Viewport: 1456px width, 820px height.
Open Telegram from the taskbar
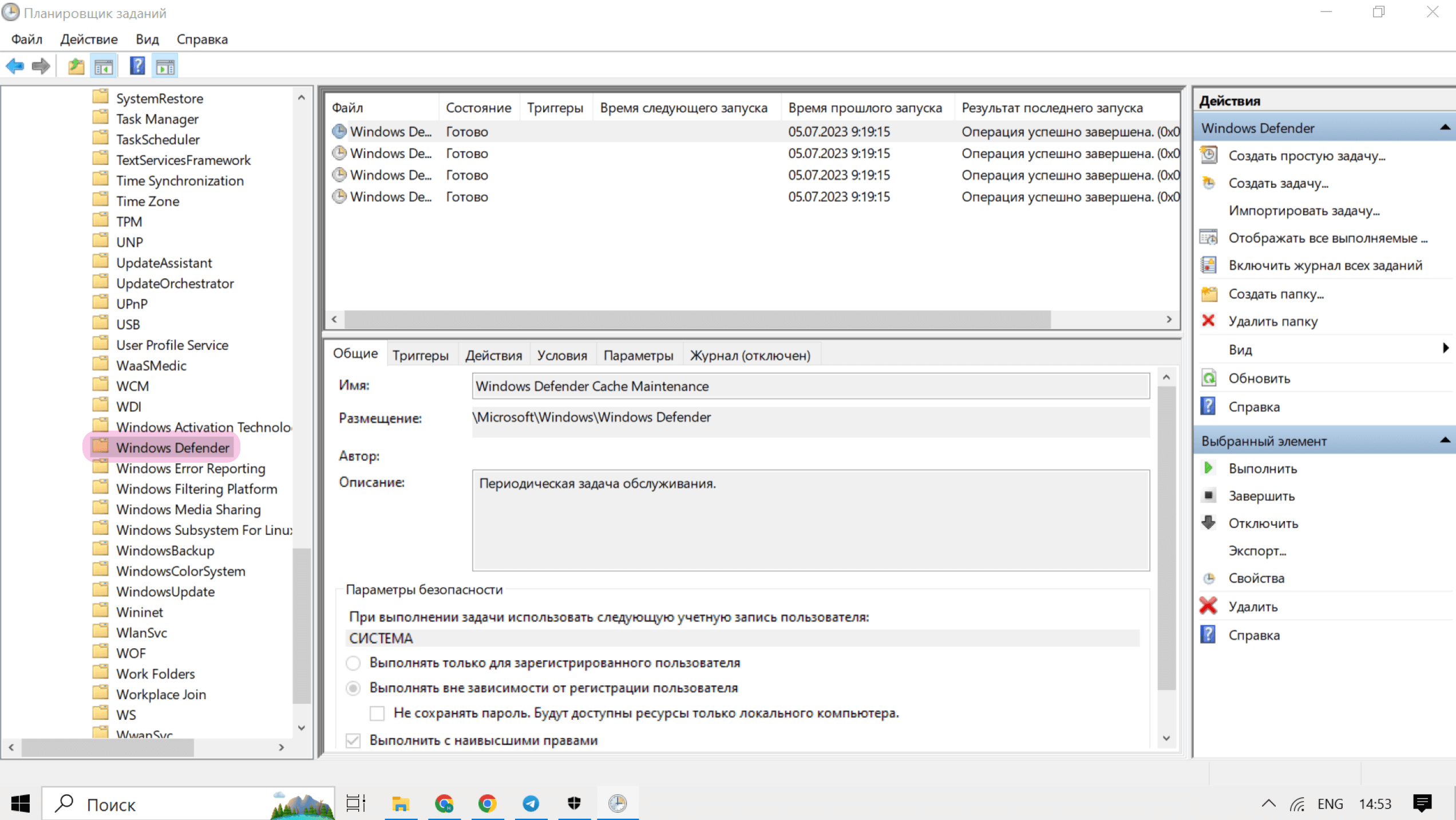tap(531, 803)
